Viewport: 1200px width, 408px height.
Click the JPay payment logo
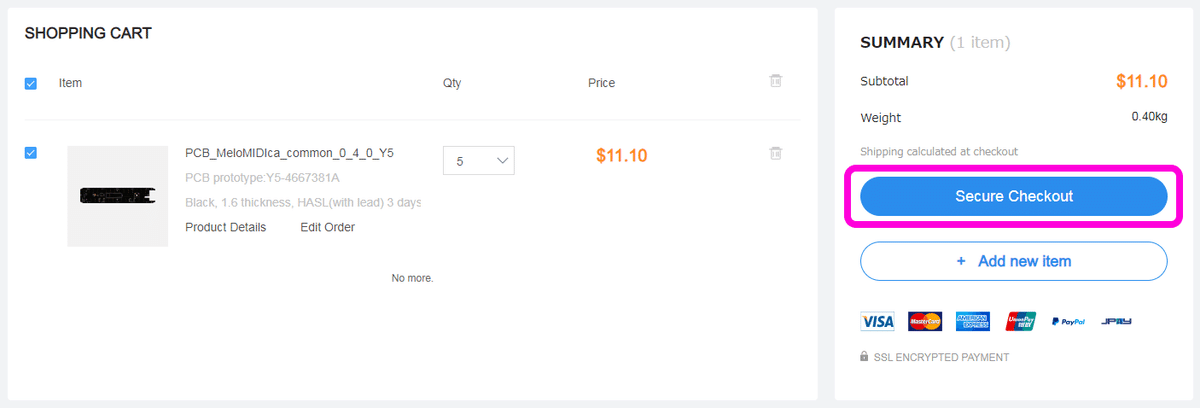tap(1115, 322)
